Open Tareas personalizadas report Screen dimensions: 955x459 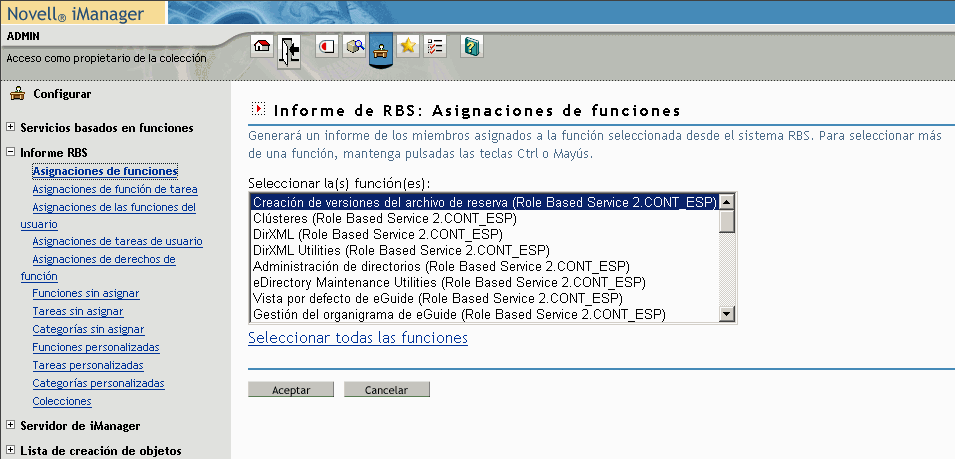[x=88, y=365]
